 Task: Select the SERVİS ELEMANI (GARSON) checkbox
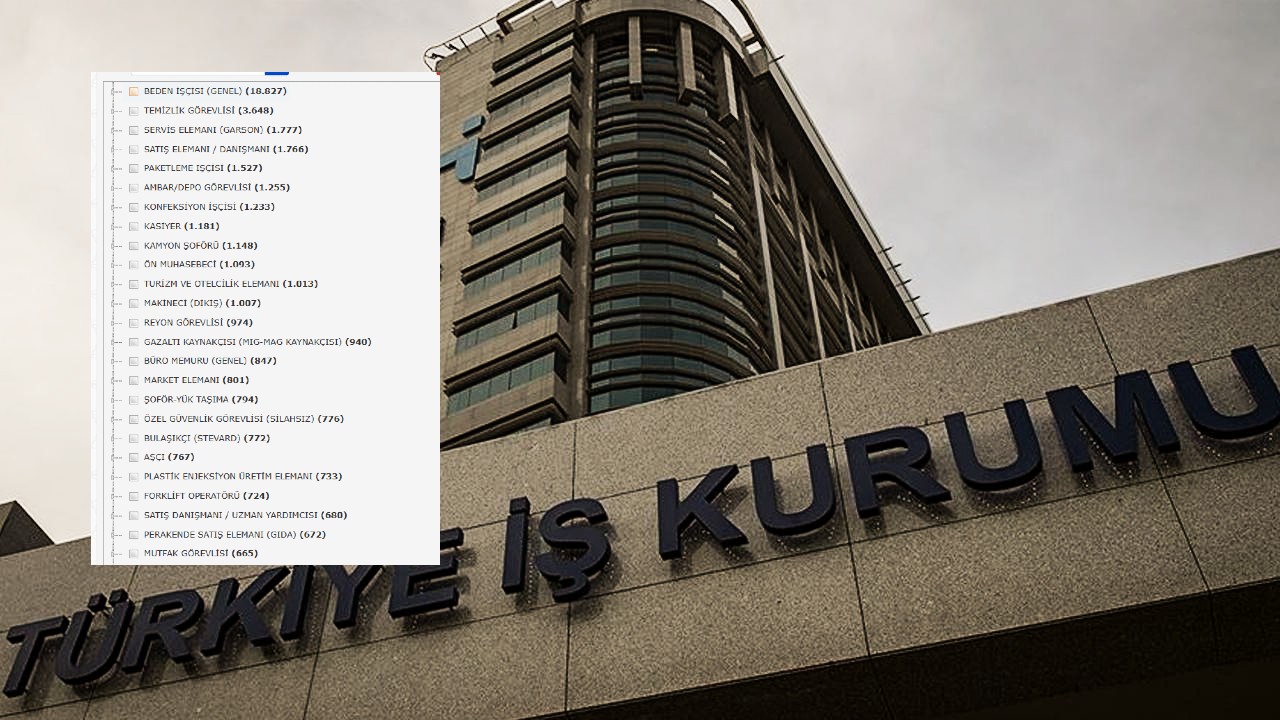pos(134,130)
